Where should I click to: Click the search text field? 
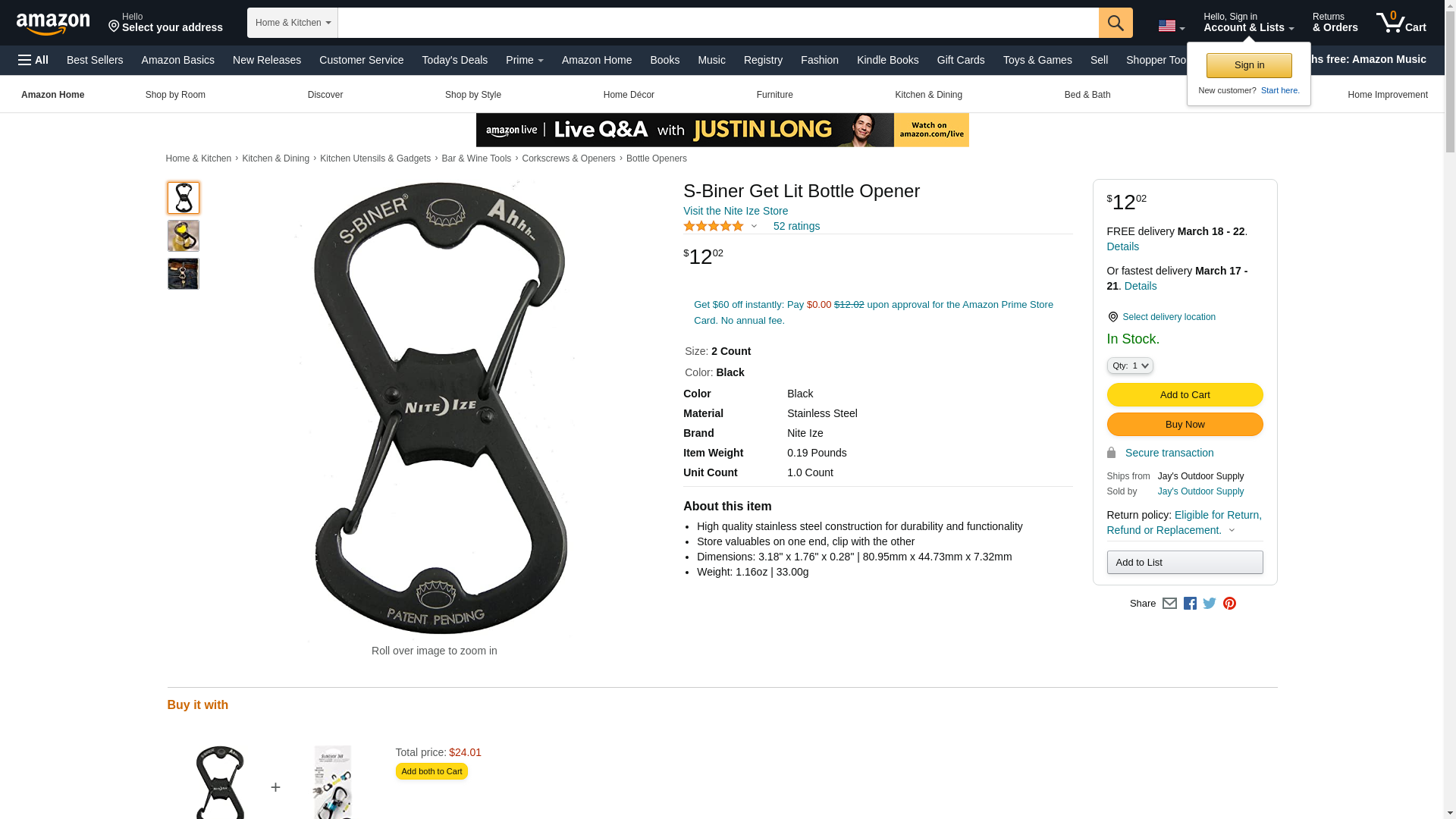[x=718, y=23]
